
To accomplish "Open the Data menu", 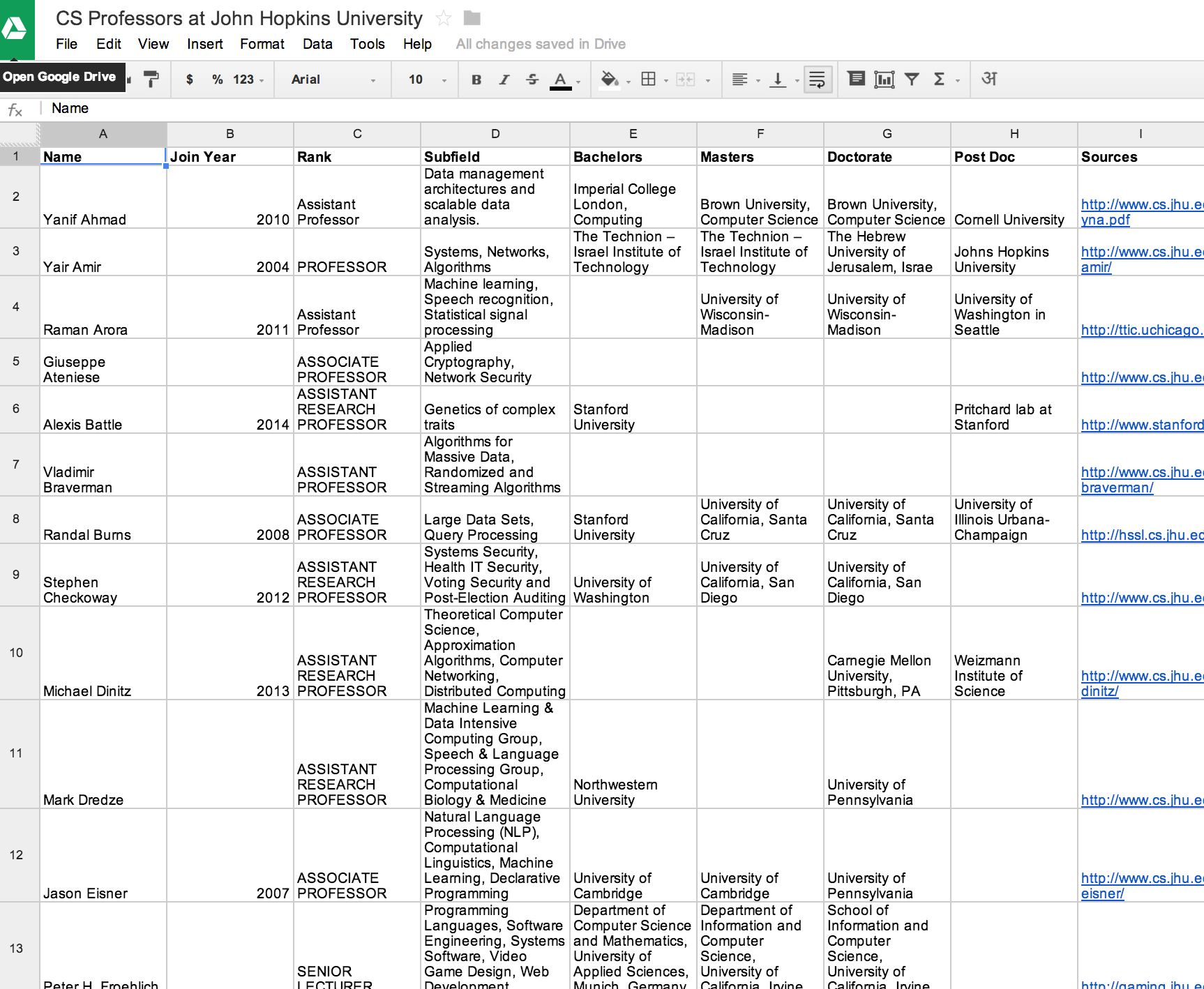I will (317, 44).
